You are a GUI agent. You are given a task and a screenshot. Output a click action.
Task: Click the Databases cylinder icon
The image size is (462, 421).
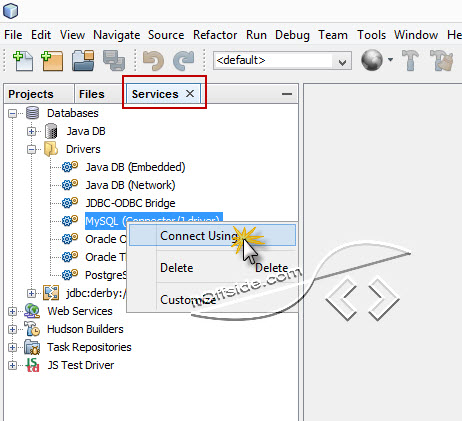pos(32,113)
